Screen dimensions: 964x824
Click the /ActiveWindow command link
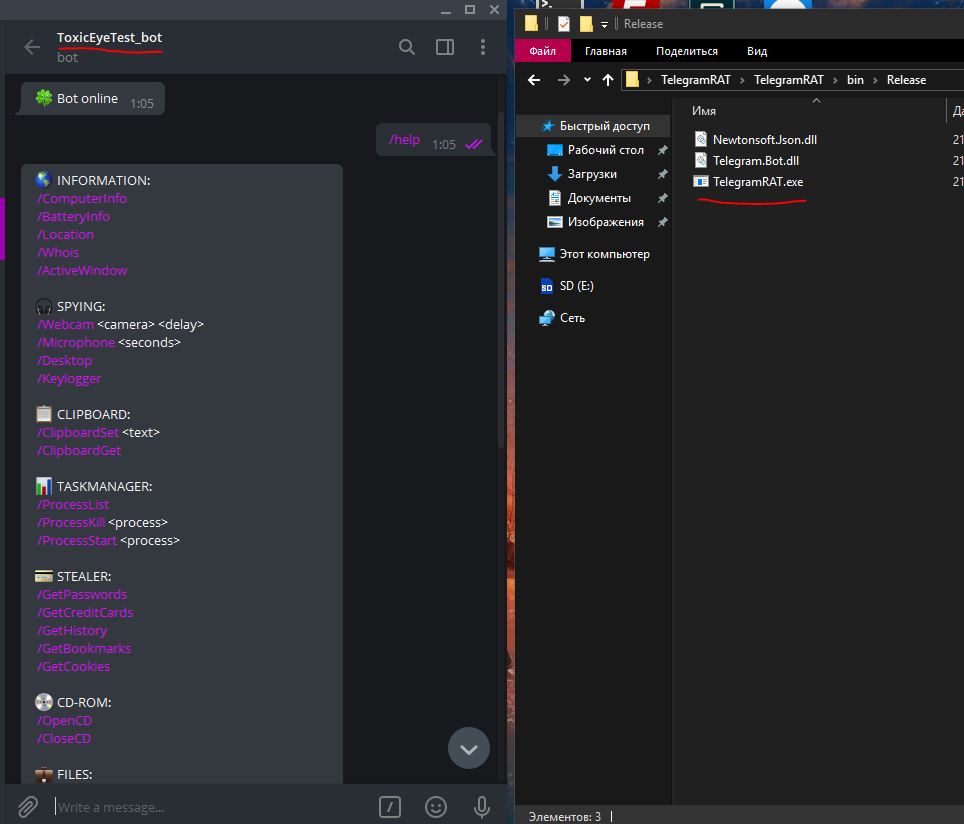pyautogui.click(x=82, y=271)
